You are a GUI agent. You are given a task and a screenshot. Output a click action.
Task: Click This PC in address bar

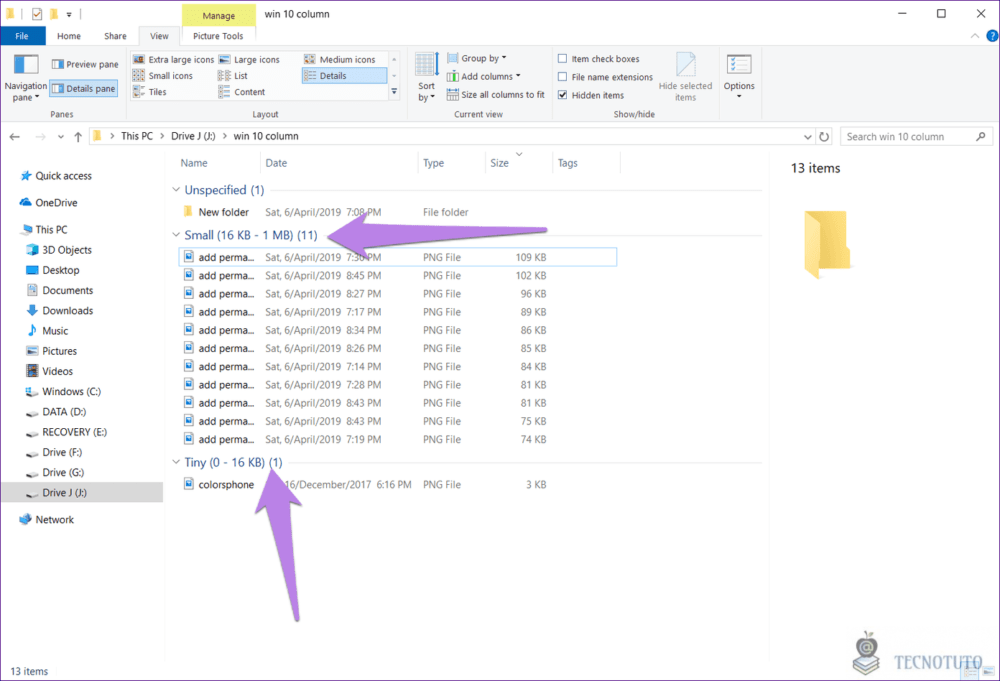click(137, 136)
